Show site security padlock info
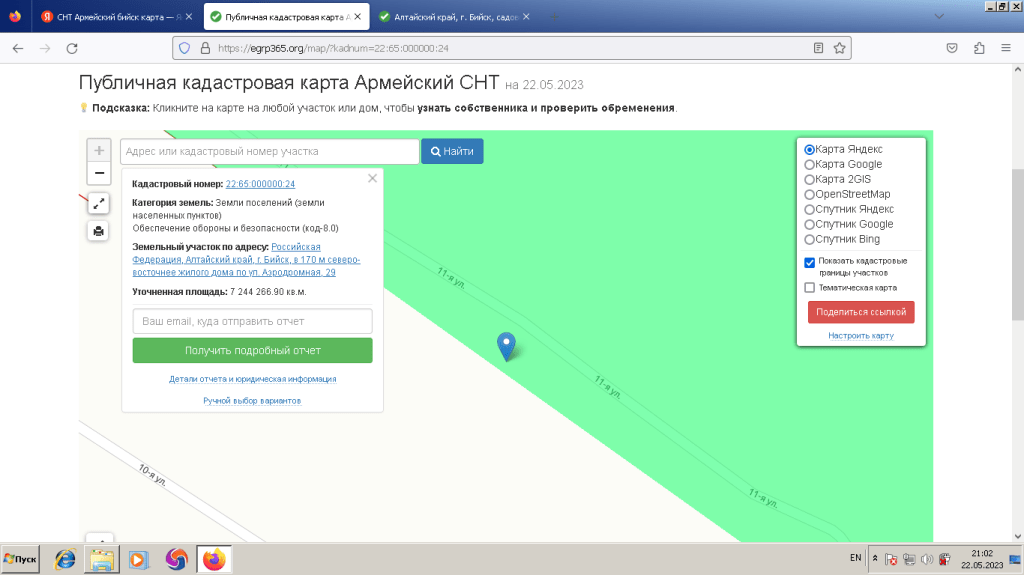Viewport: 1024px width, 575px height. (205, 48)
